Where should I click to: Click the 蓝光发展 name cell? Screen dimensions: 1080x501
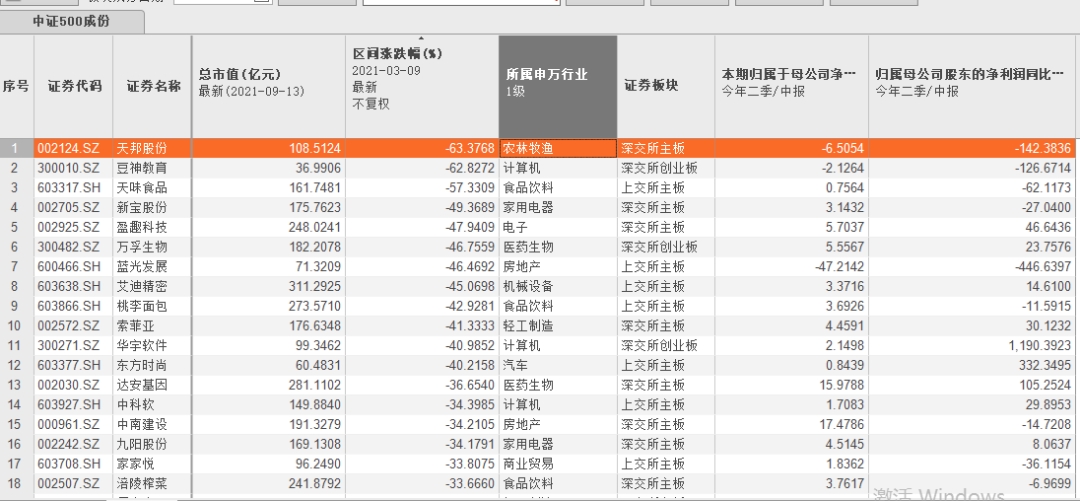[152, 266]
